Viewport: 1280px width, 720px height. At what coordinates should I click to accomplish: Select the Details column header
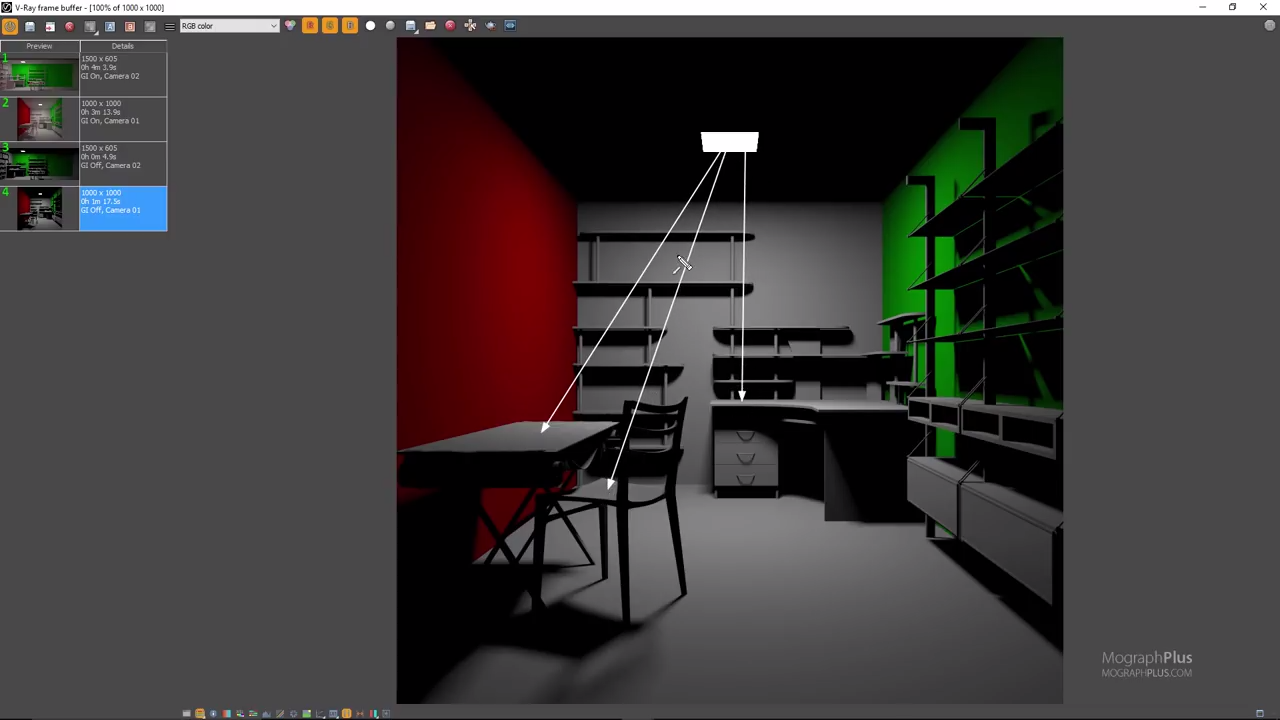coord(122,46)
